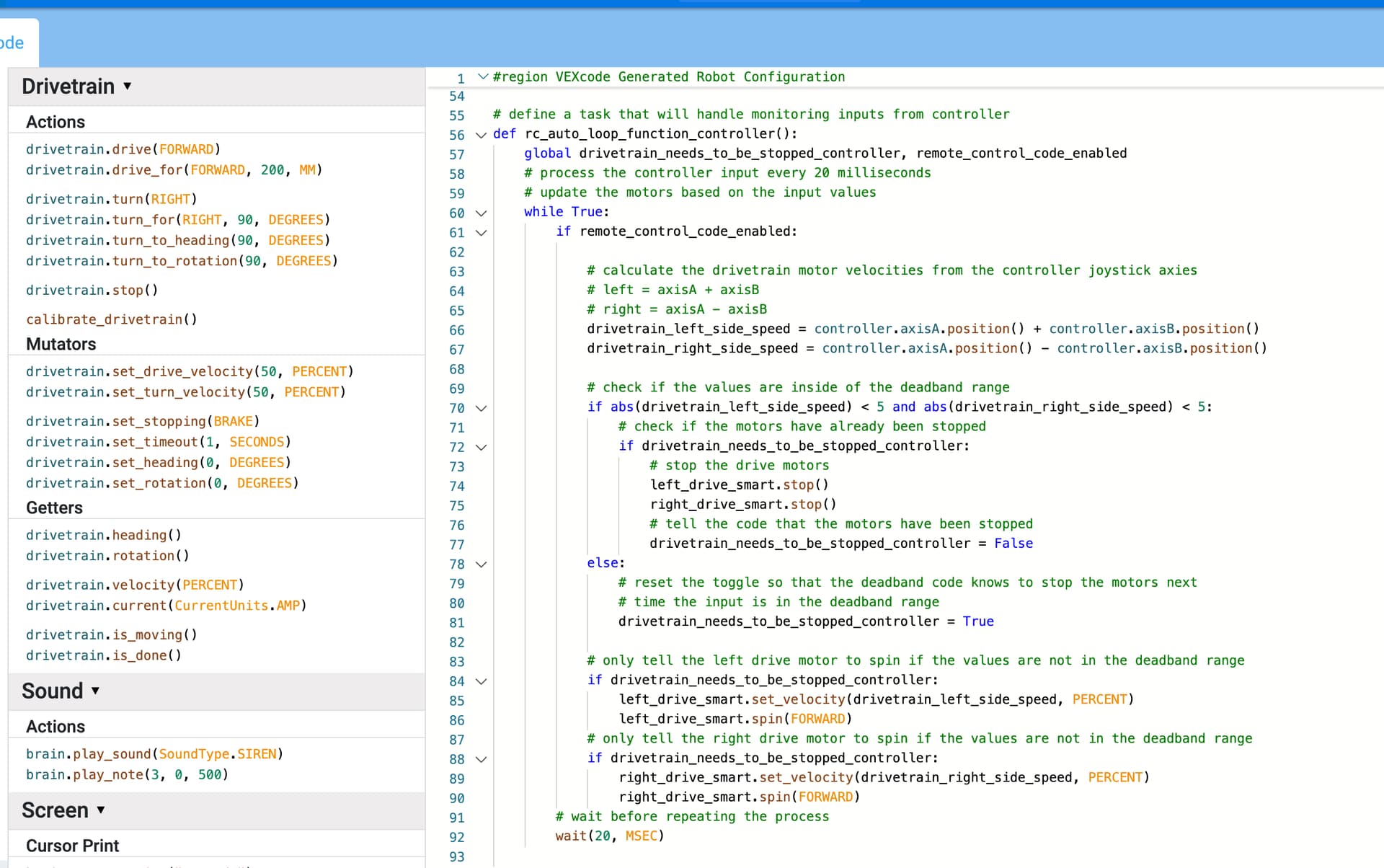
Task: Fold the if block at line 61
Action: coord(481,232)
